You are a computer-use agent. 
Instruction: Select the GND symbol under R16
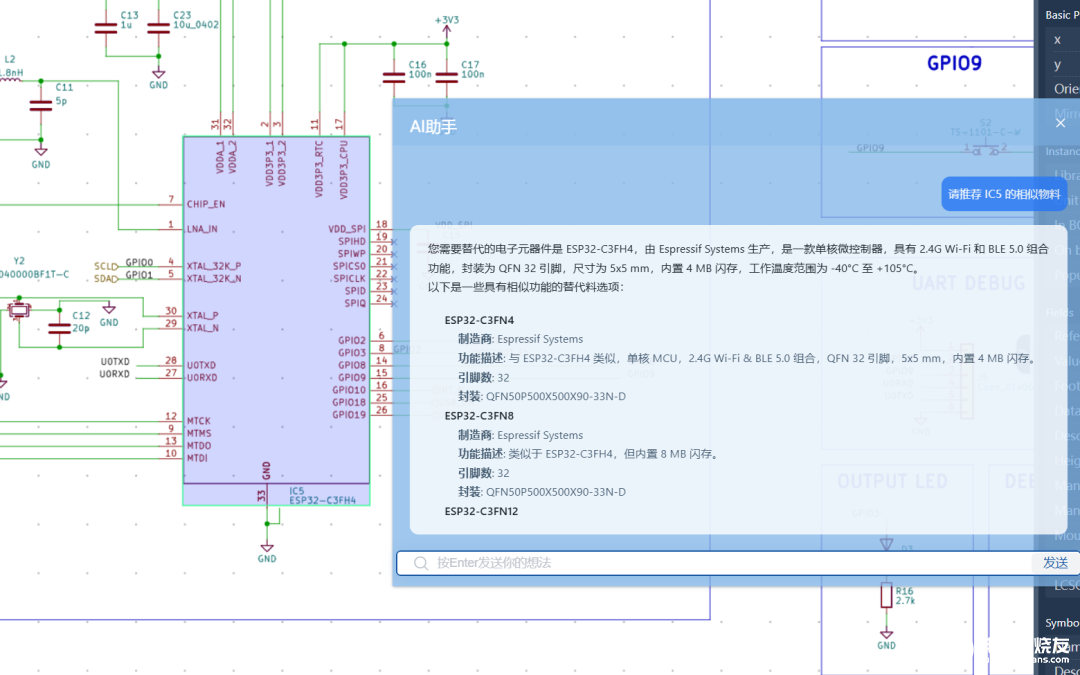[x=886, y=640]
